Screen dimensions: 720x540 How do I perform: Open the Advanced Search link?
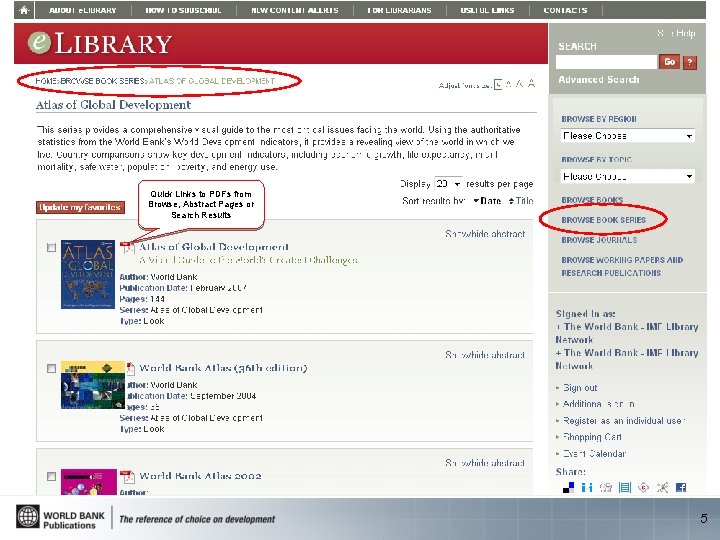[599, 79]
